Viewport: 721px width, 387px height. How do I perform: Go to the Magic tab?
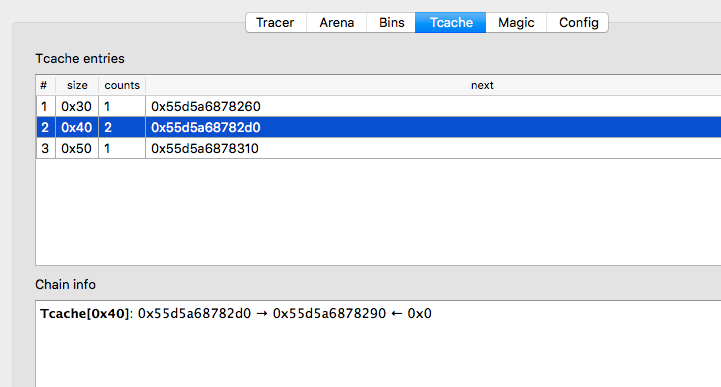tap(516, 23)
